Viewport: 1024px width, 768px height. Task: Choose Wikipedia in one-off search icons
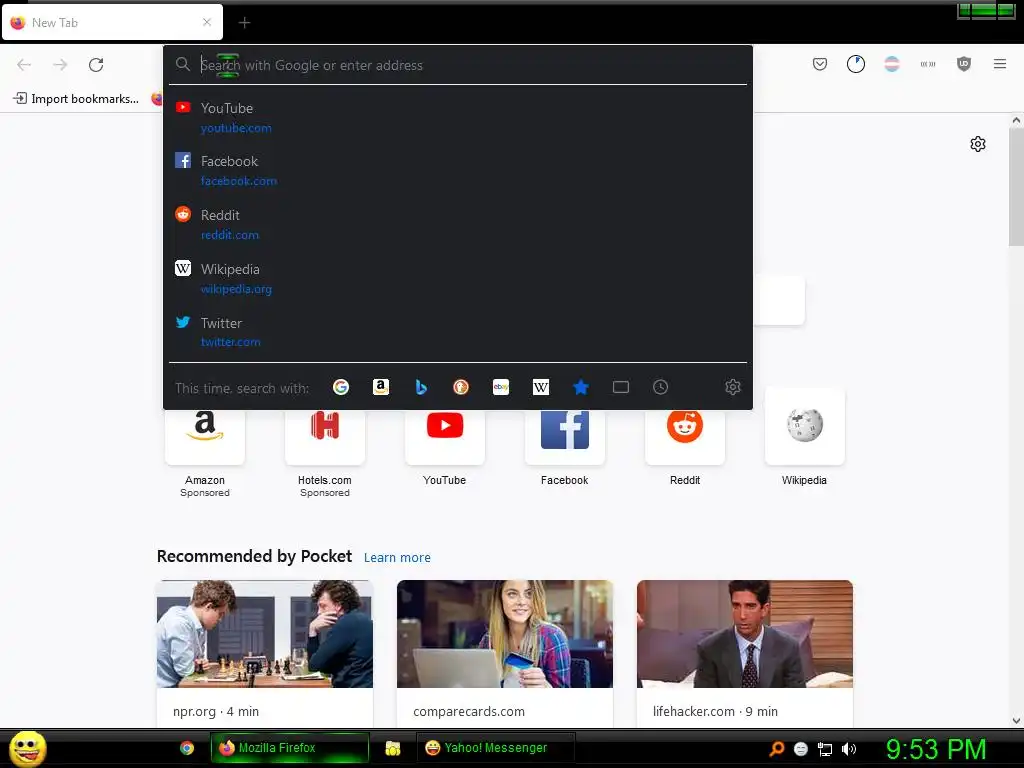coord(541,387)
